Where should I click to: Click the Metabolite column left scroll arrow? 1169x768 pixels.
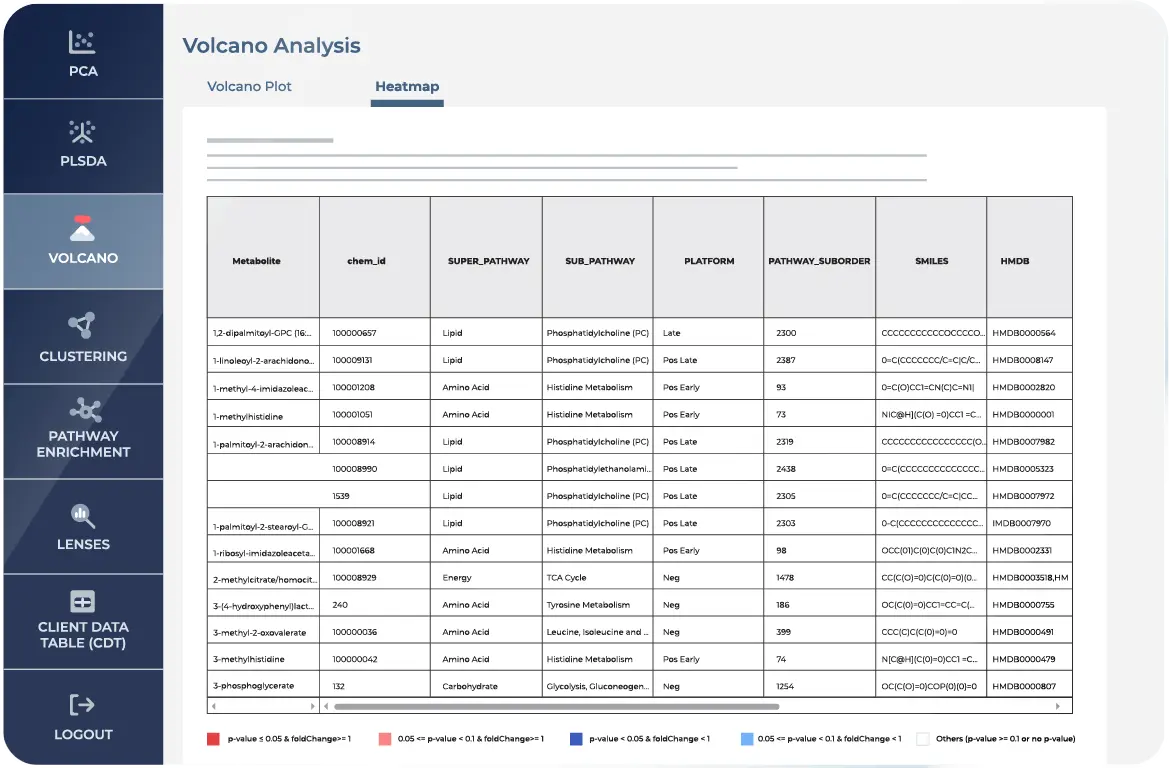point(214,706)
